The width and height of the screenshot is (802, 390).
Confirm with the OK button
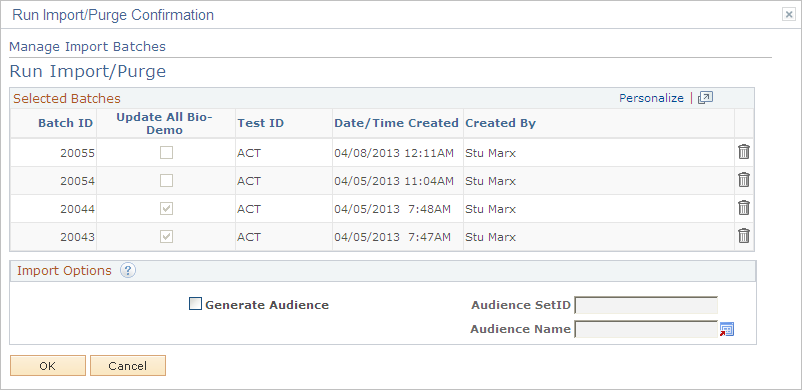pyautogui.click(x=48, y=366)
